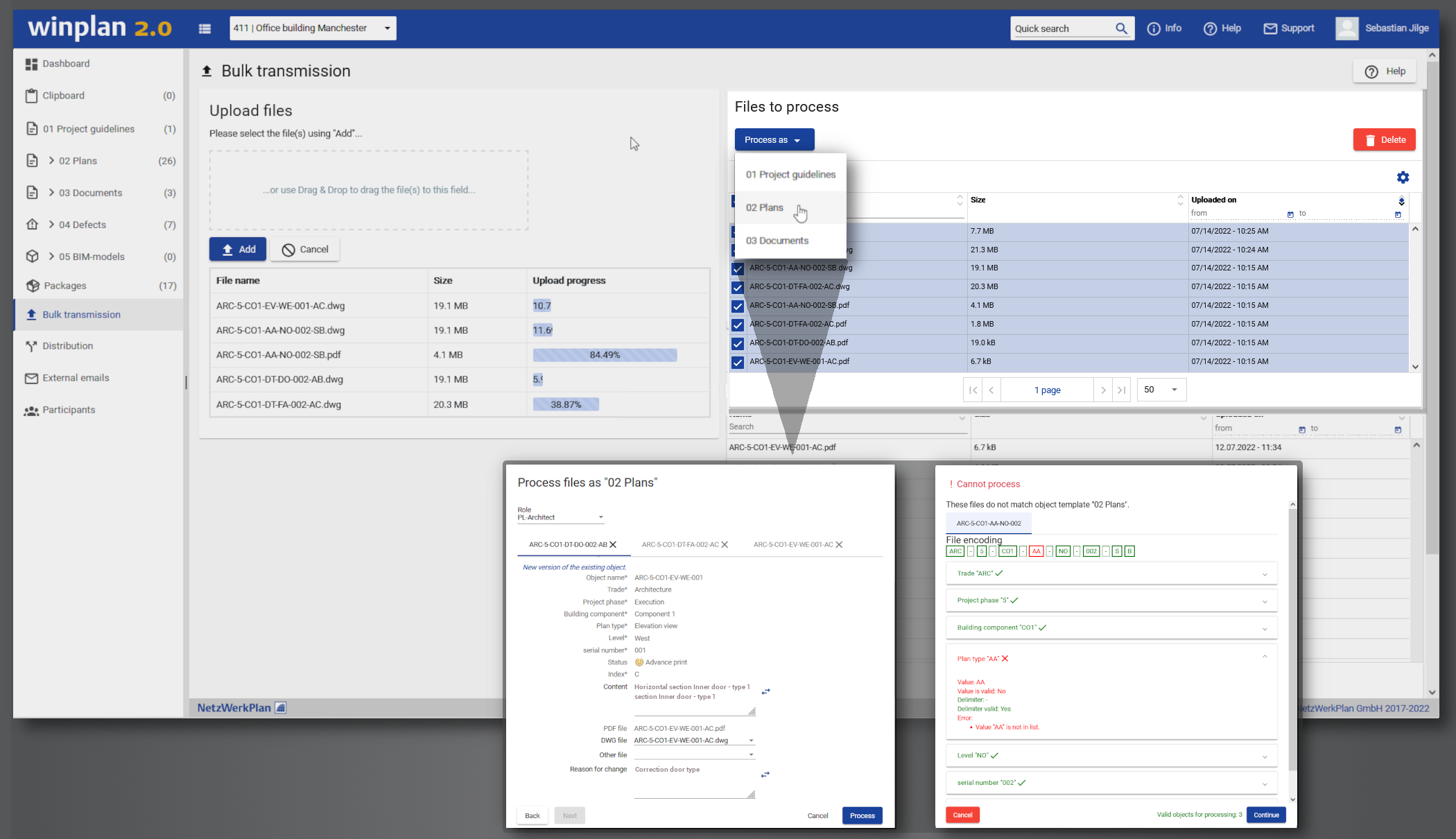Uncheck ARC-5-CO1-AA-NO-002-SB.pdf row checkbox
Image resolution: width=1456 pixels, height=839 pixels.
coord(738,306)
